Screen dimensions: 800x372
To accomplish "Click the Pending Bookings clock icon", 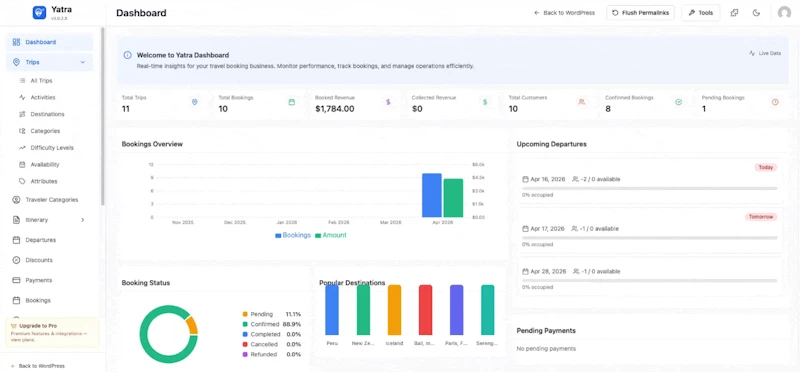I will tap(775, 102).
